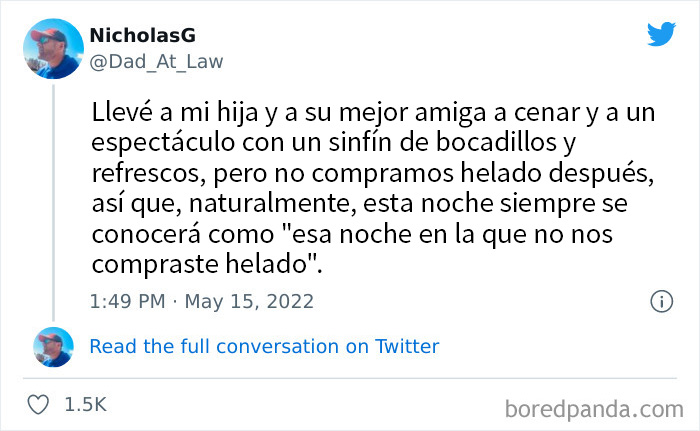Read the full conversation on Twitter
Screen dimensions: 700x431
[x=264, y=347]
